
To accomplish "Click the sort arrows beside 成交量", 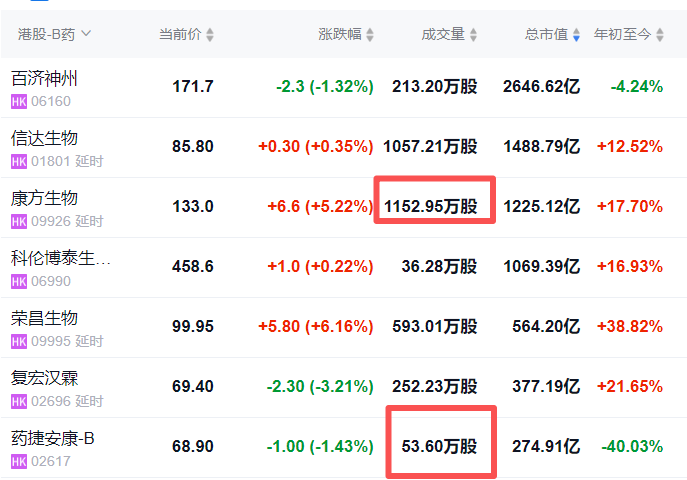I will click(474, 35).
